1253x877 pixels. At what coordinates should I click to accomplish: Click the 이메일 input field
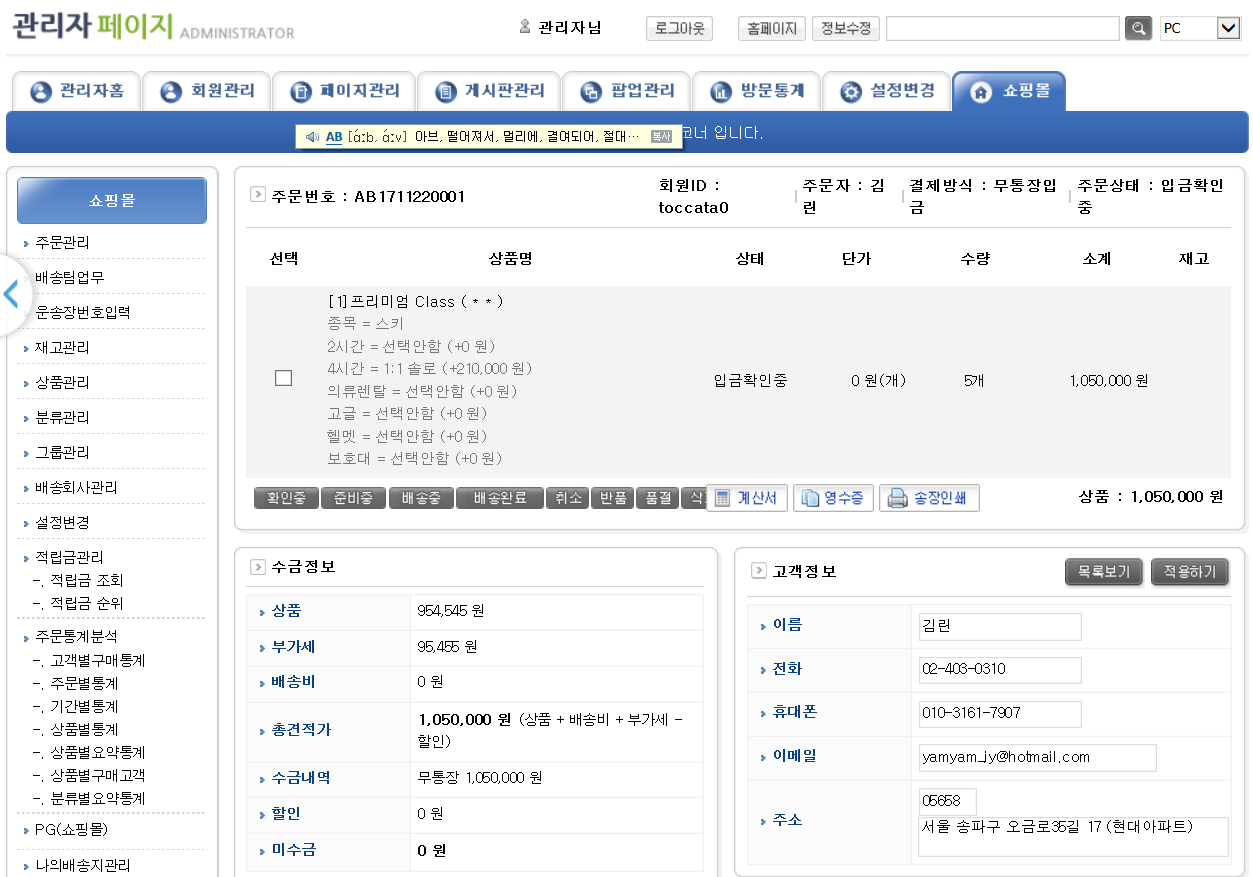point(1037,757)
